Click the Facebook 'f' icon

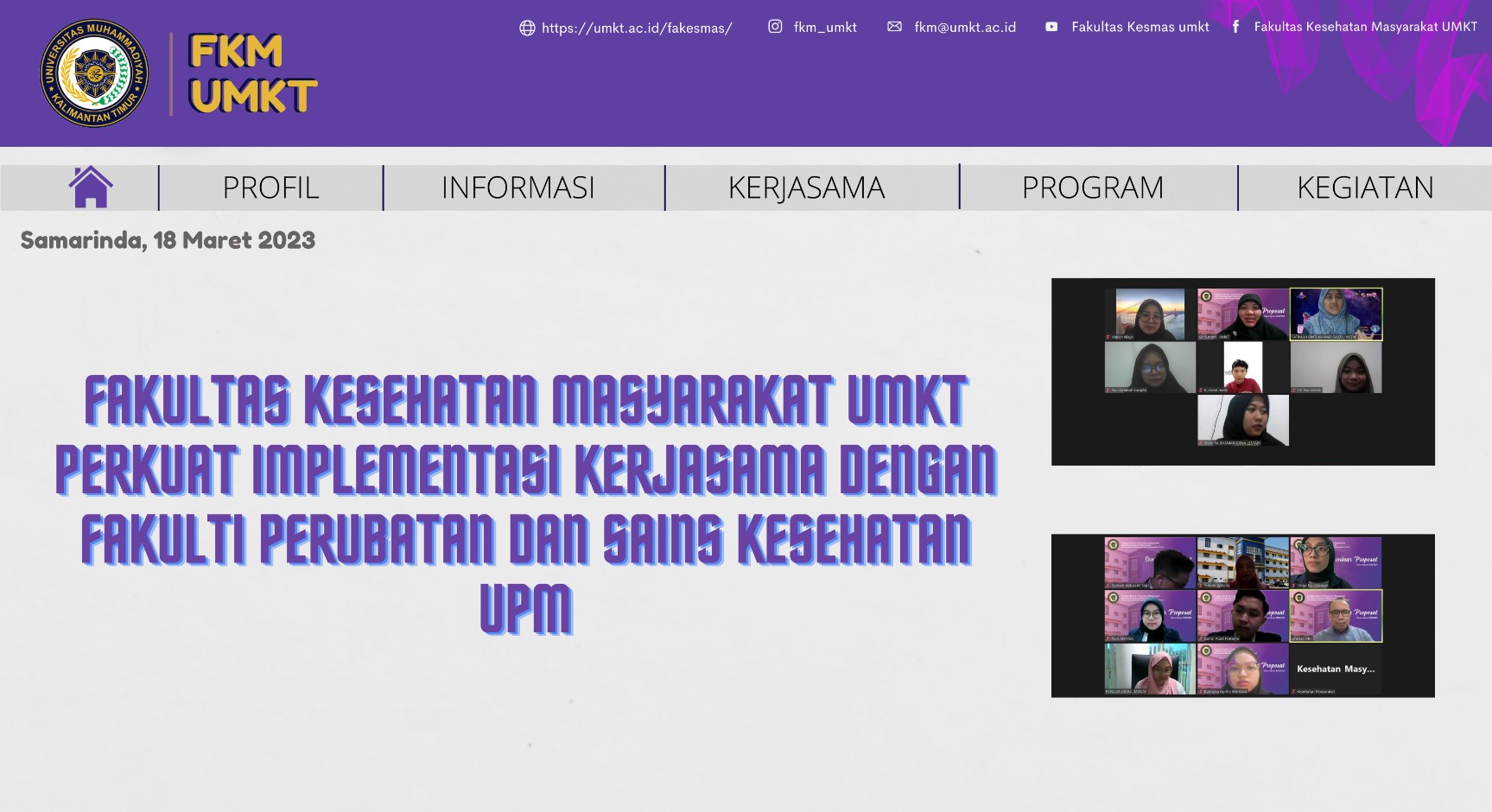[x=1237, y=27]
